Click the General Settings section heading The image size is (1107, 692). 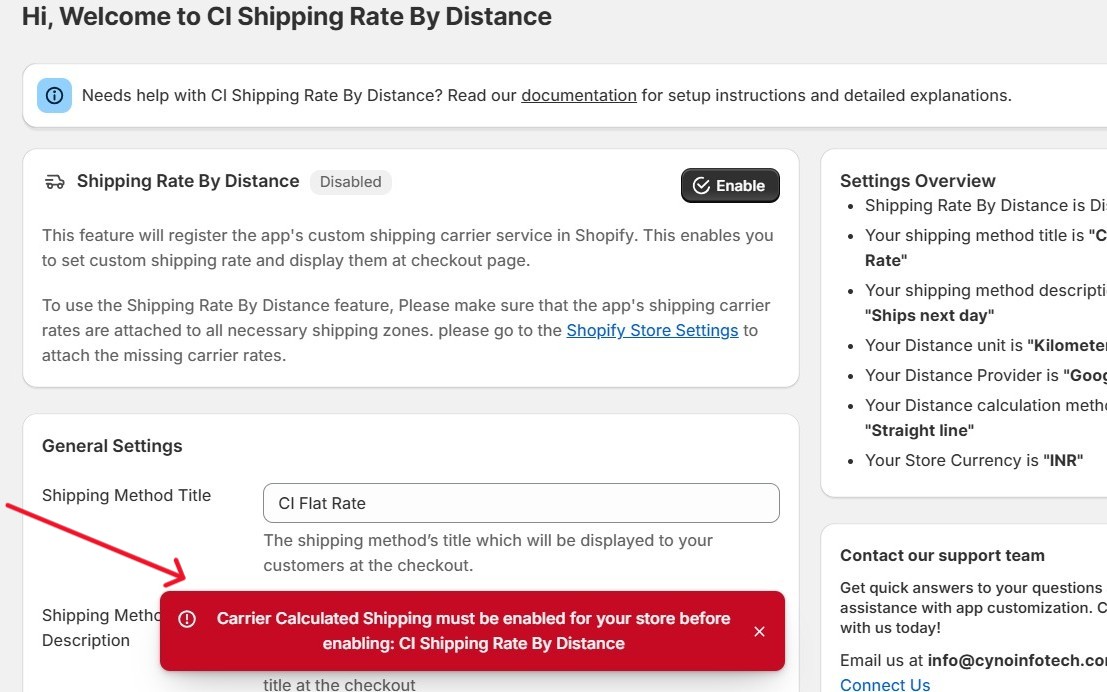[x=112, y=446]
